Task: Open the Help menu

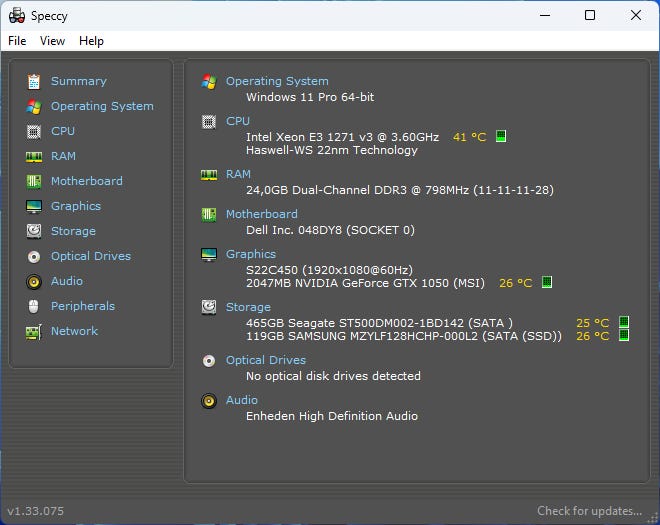Action: (91, 41)
